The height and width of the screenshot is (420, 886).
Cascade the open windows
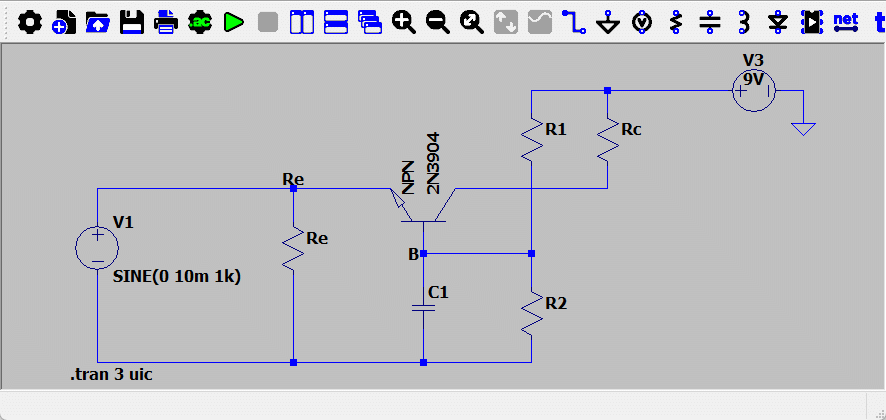tap(370, 22)
